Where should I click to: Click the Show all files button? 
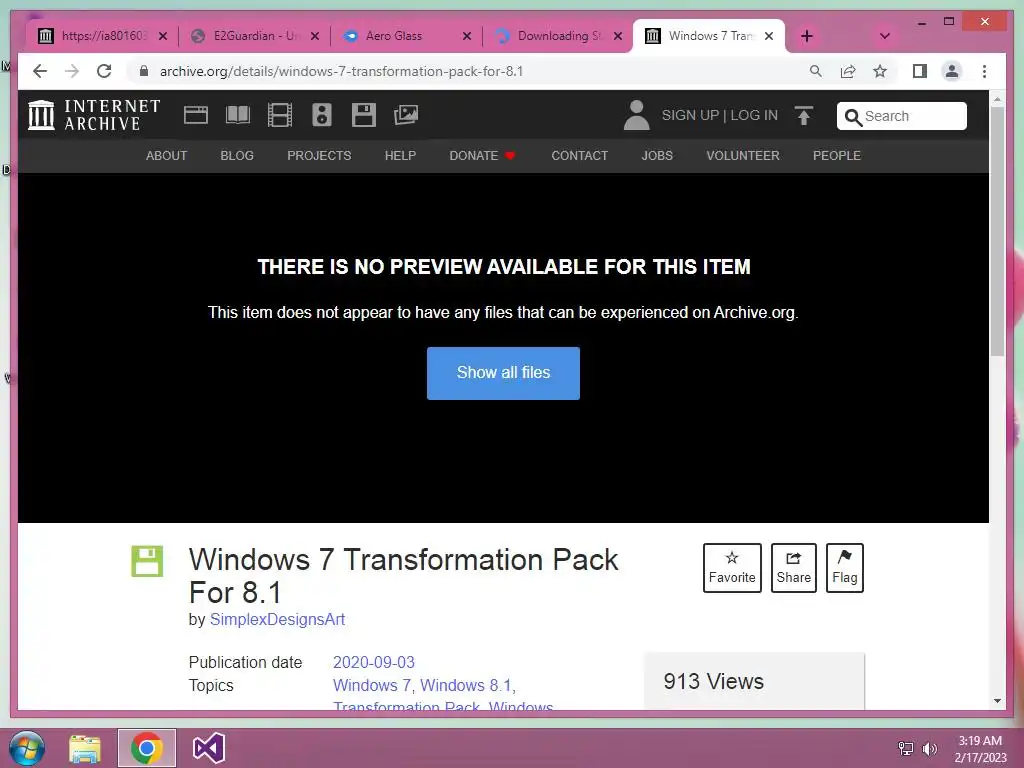click(x=504, y=373)
